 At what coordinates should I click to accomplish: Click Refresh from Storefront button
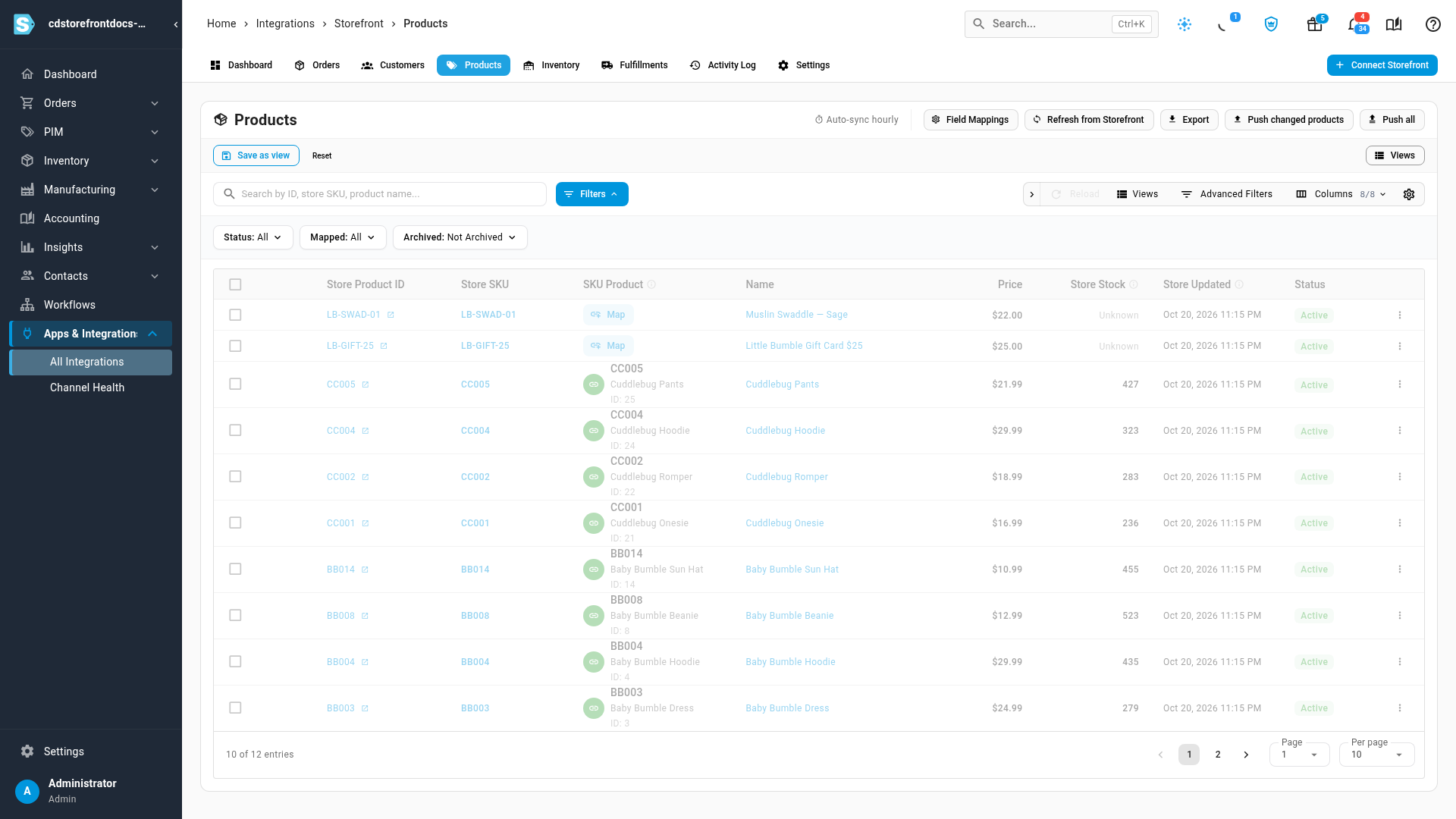tap(1089, 120)
